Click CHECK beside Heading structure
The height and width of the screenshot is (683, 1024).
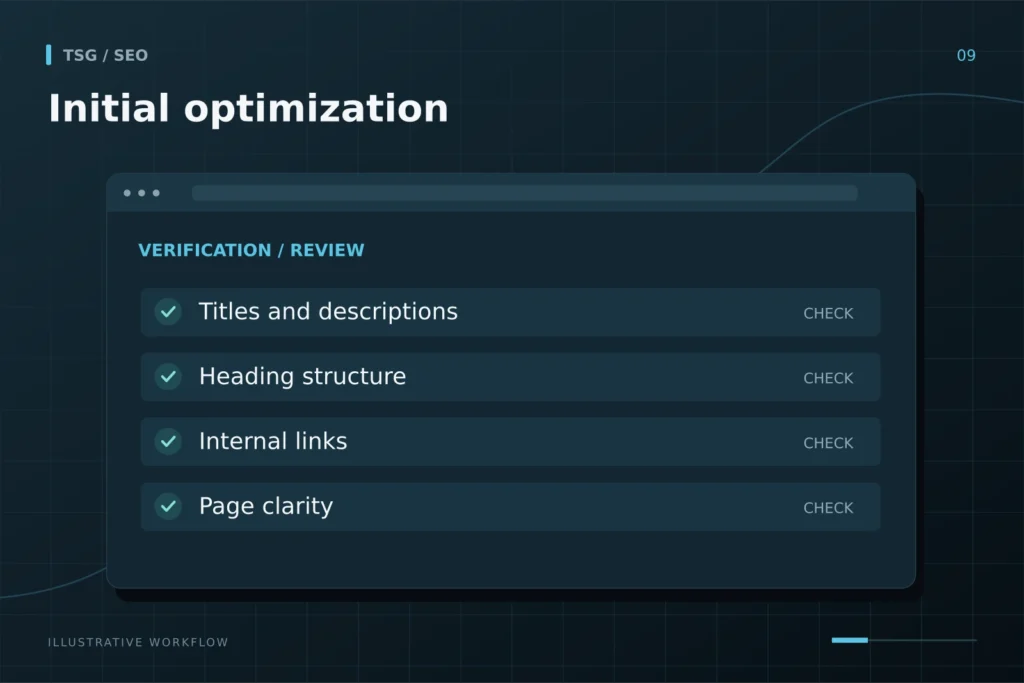pos(828,378)
